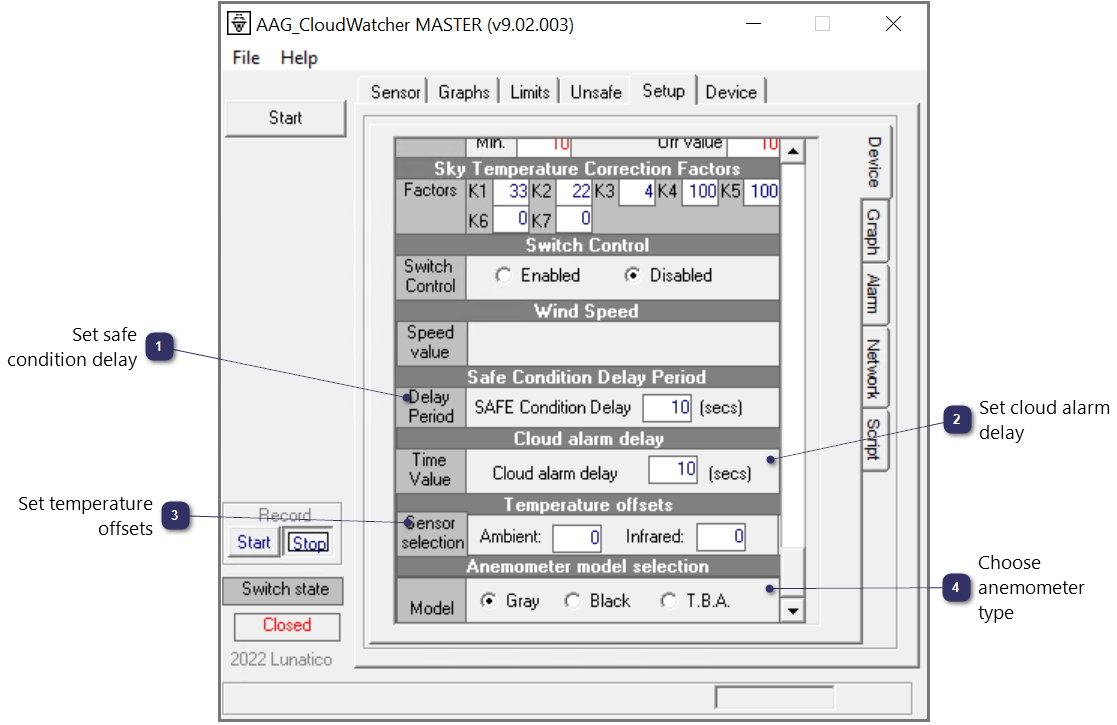
Task: Click the K7 factor input field
Action: point(574,219)
